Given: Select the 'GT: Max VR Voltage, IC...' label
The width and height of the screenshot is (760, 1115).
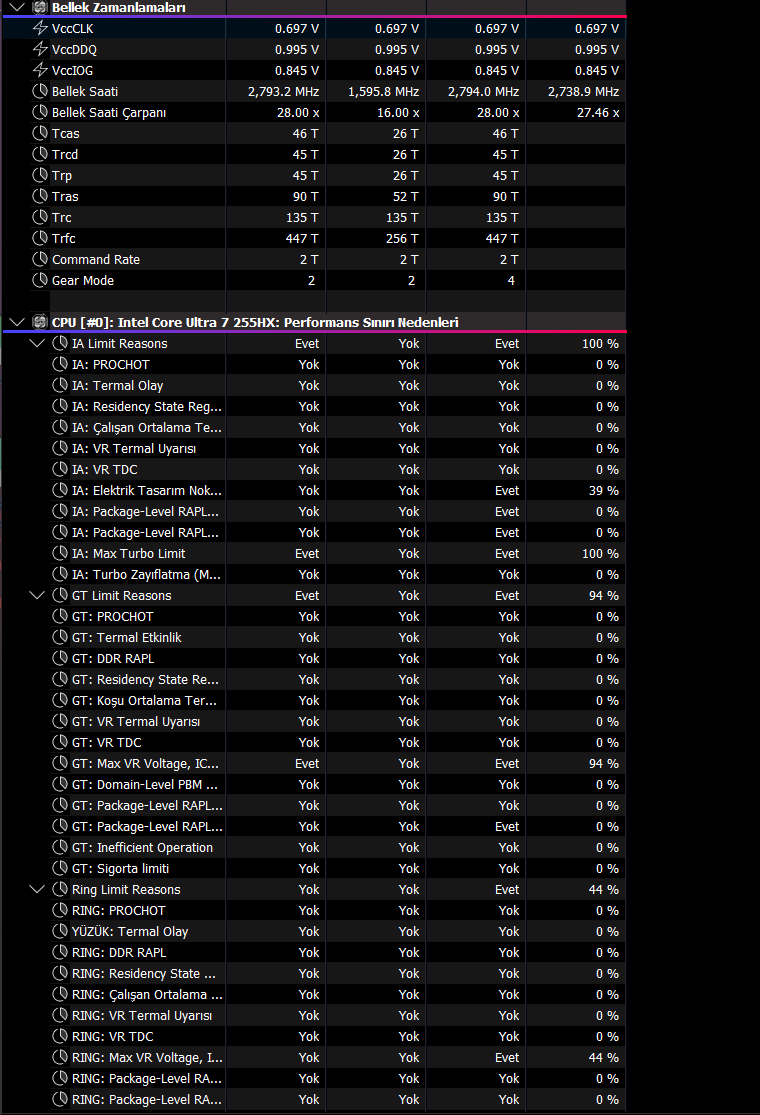Looking at the screenshot, I should click(145, 764).
